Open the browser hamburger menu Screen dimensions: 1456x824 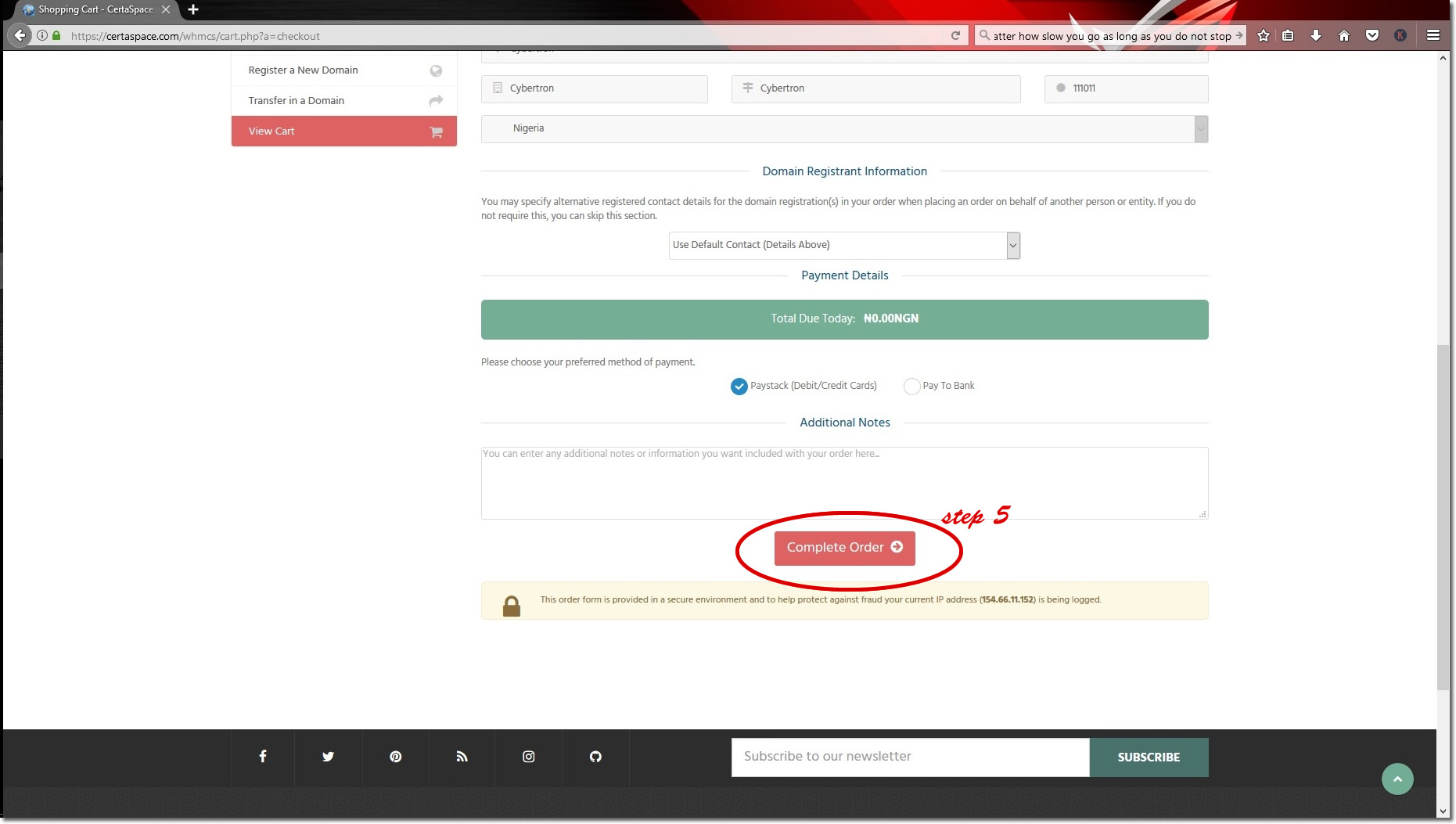click(1433, 35)
